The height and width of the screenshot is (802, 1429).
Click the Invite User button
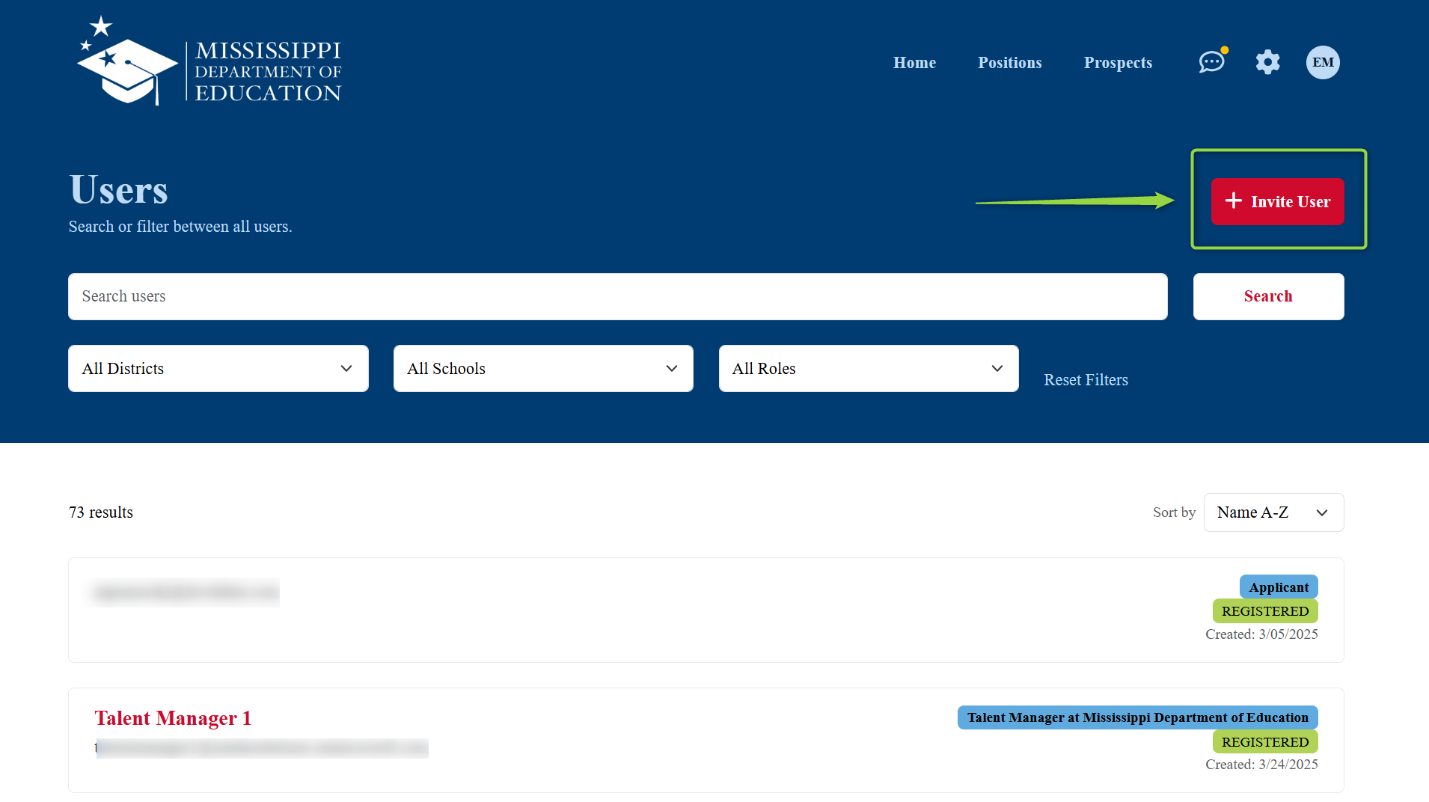pyautogui.click(x=1277, y=201)
